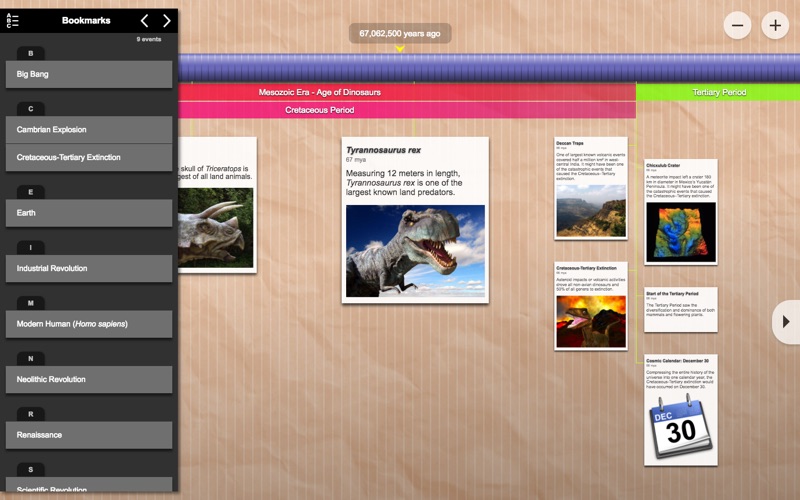The height and width of the screenshot is (500, 800).
Task: Open Cretaceous-Tertiary Extinction event card
Action: coord(591,306)
